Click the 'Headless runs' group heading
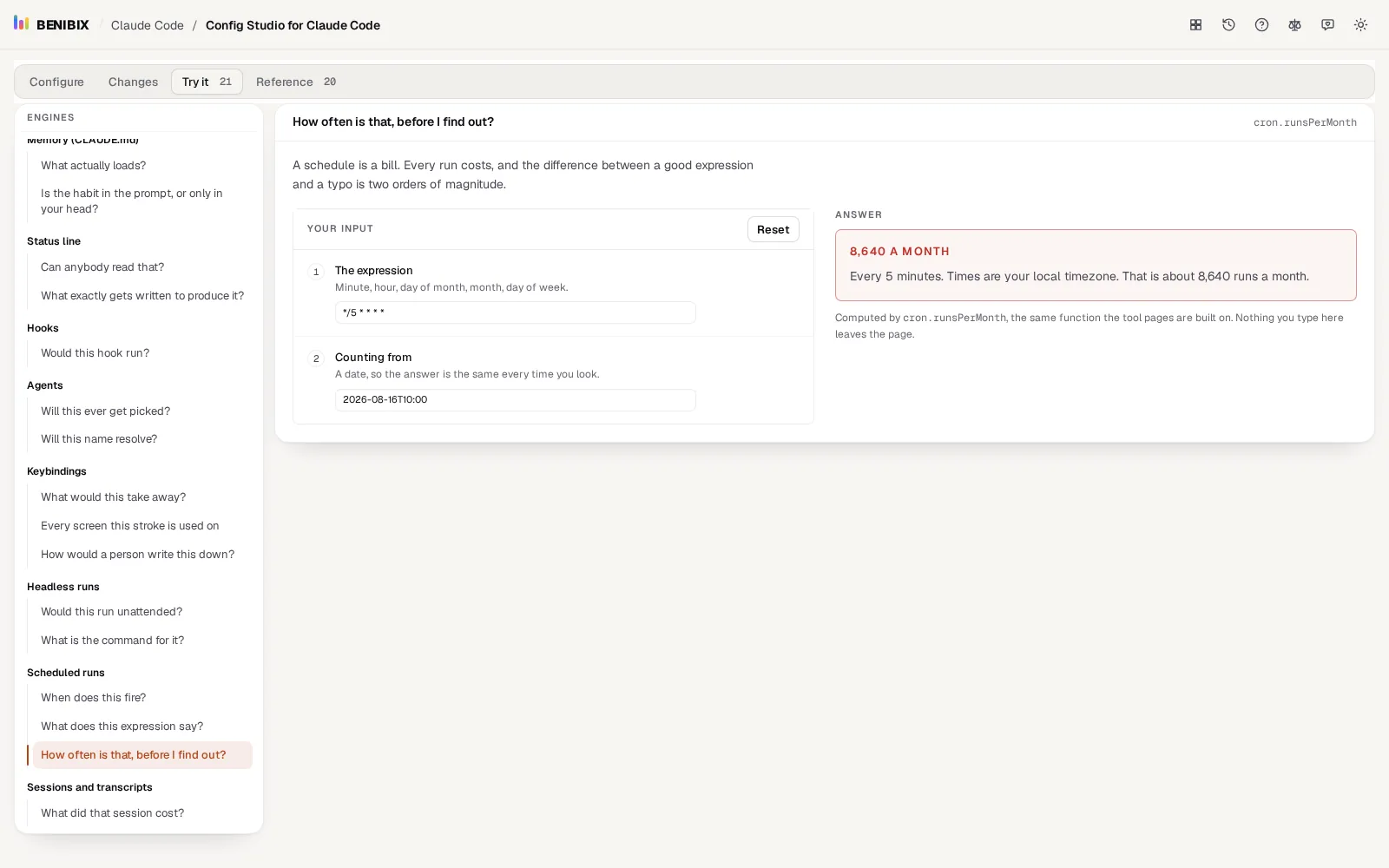Screen dimensions: 1389x868 coord(63,587)
